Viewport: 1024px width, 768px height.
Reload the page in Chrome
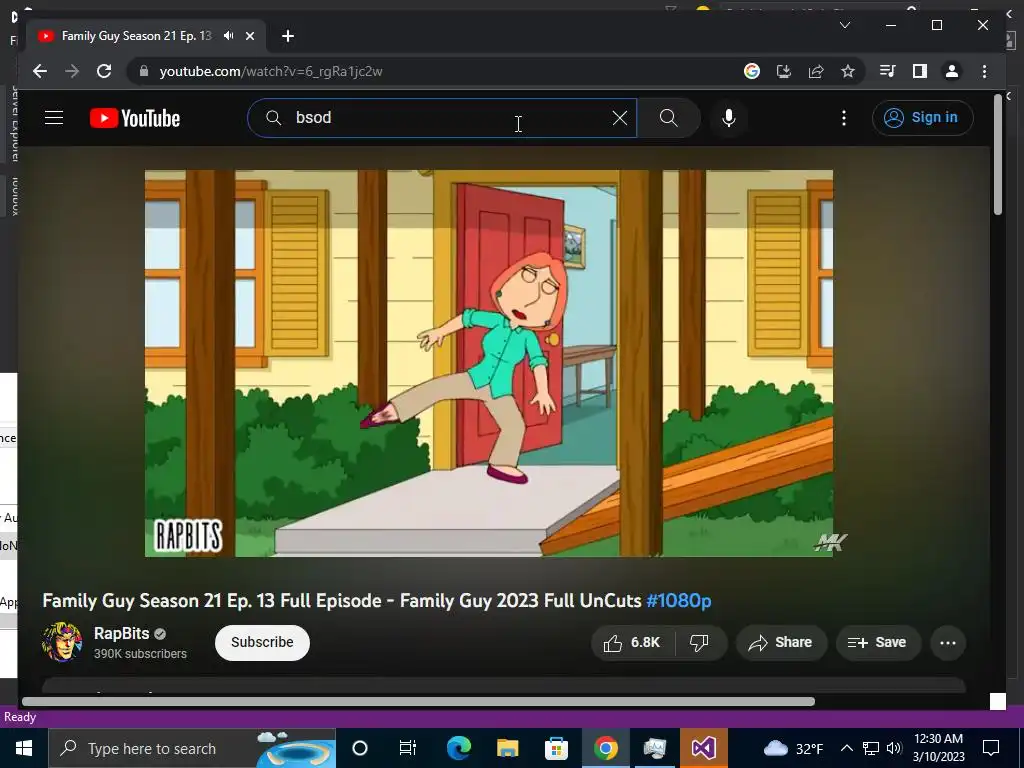click(104, 71)
